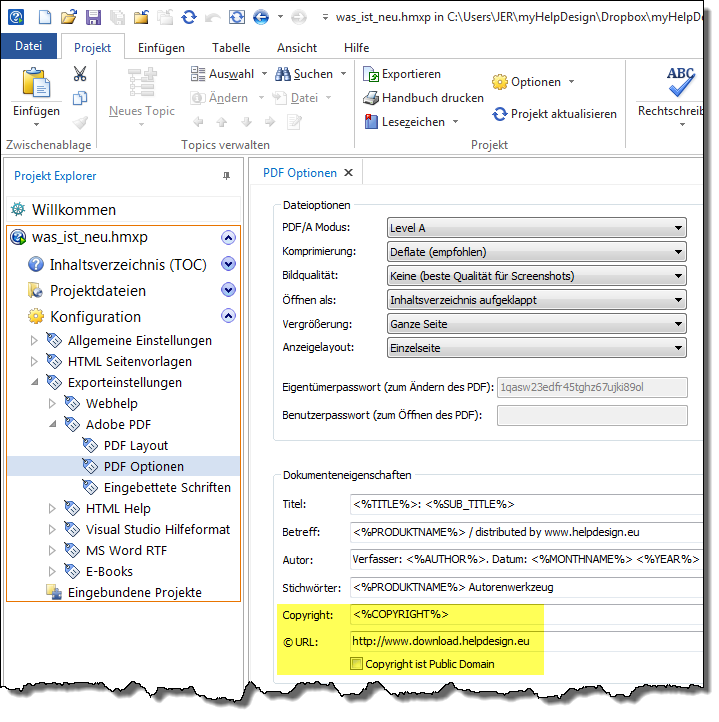
Task: Open the Datei menu
Action: pos(29,46)
